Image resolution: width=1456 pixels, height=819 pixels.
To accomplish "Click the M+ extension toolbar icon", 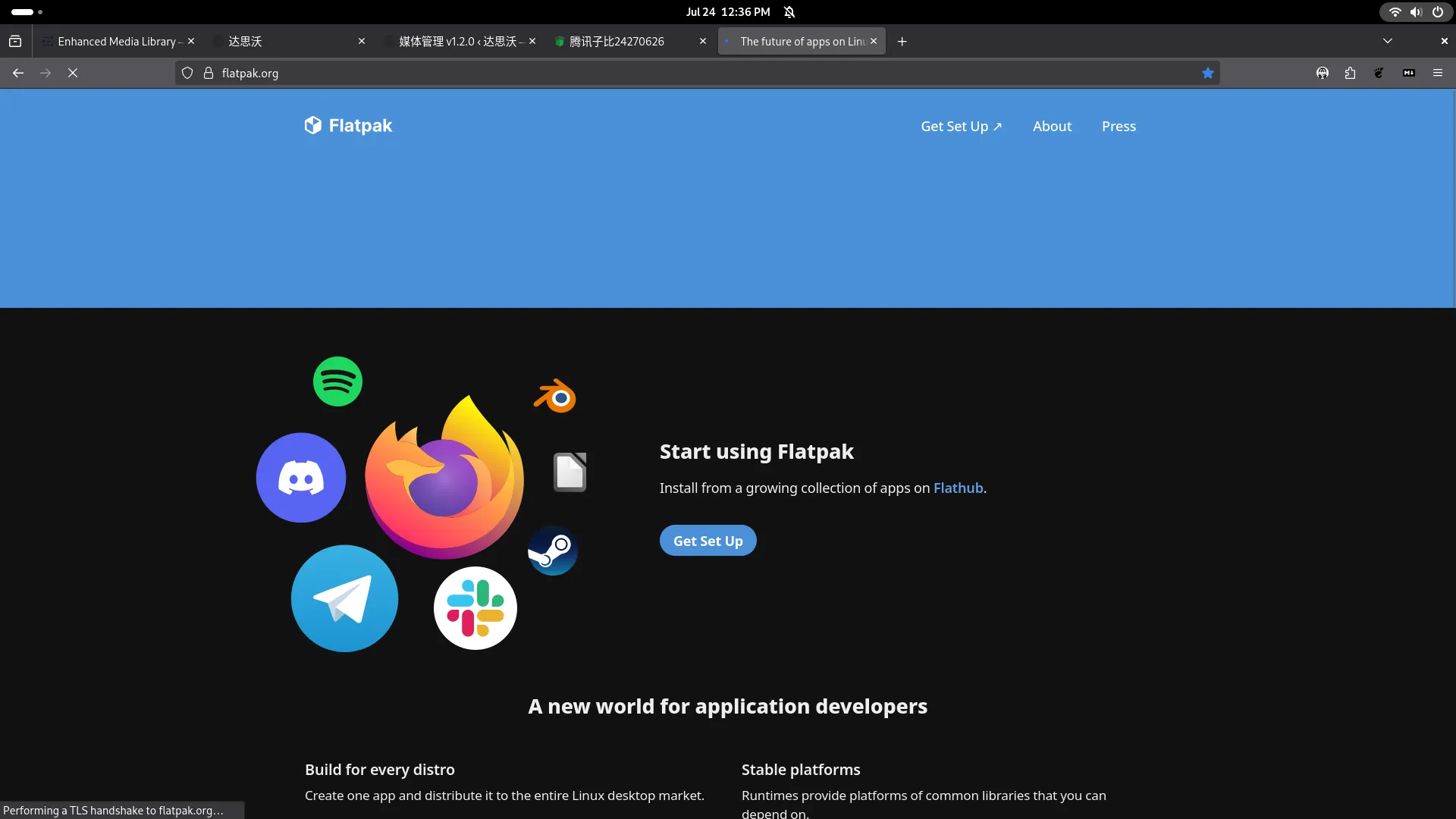I will pos(1409,73).
